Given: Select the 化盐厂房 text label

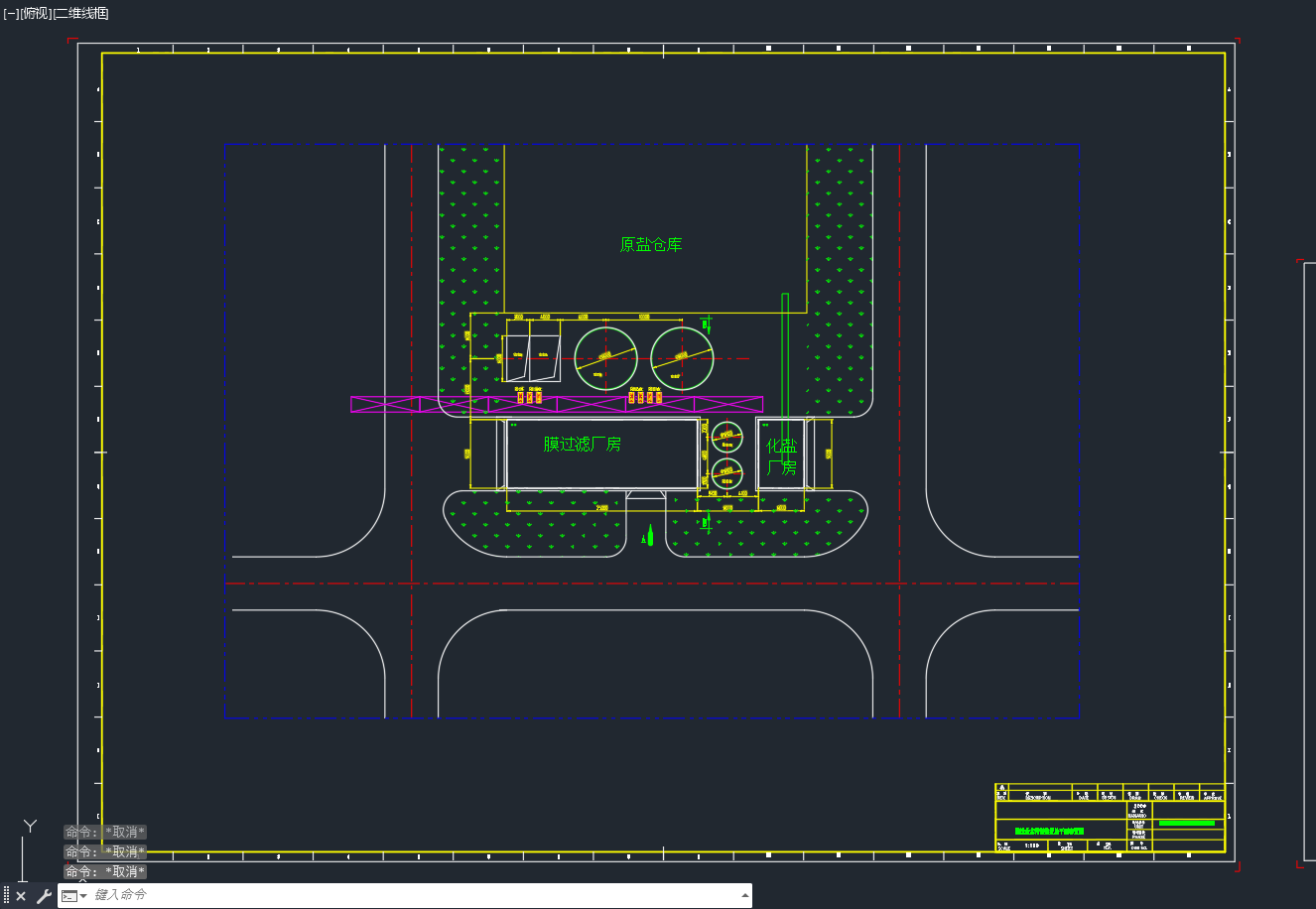Looking at the screenshot, I should [782, 456].
